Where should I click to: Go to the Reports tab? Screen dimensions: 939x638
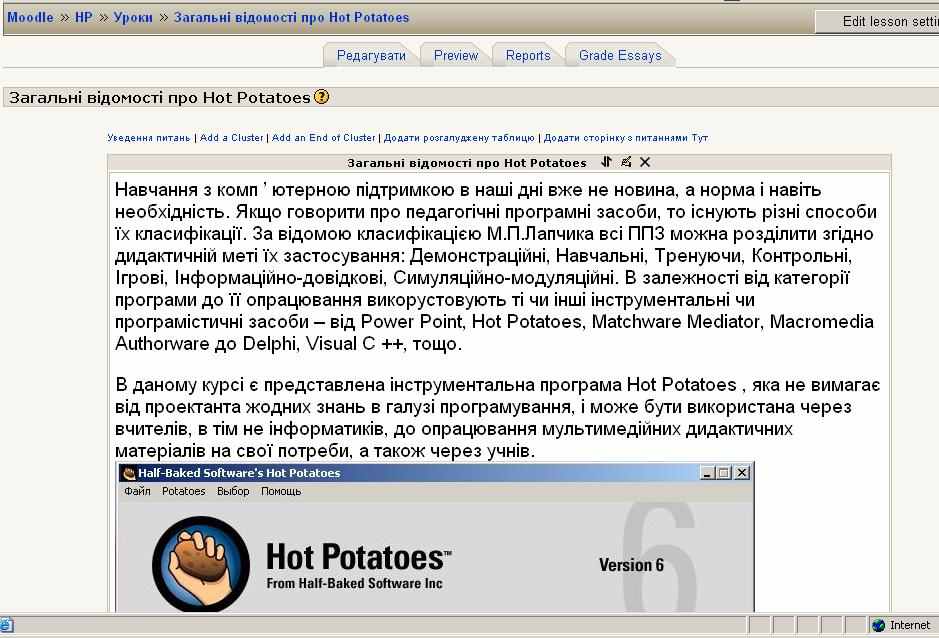click(528, 56)
